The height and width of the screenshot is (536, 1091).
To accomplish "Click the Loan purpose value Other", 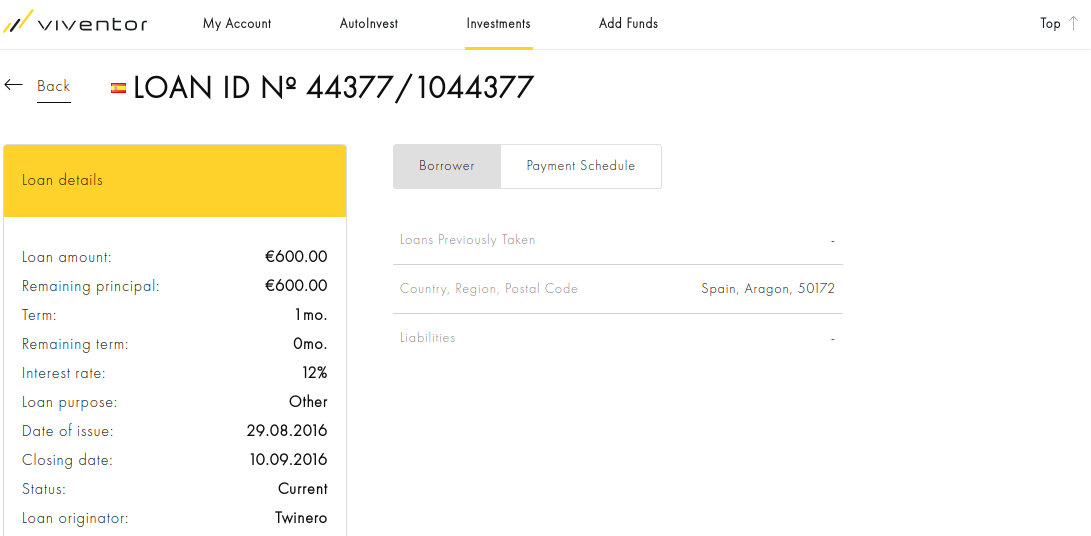I will [x=308, y=402].
